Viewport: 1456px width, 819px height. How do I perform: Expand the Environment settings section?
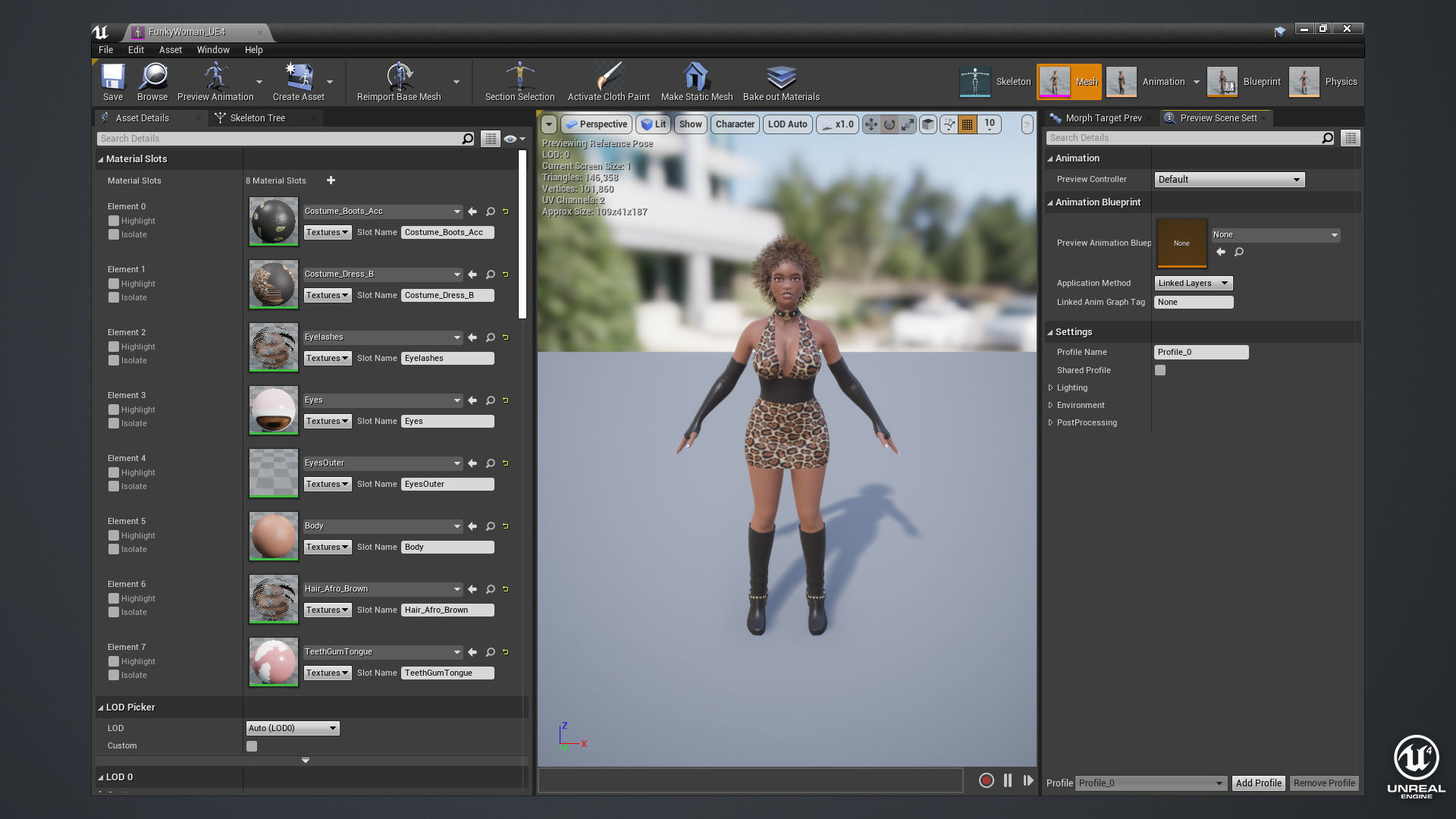click(x=1051, y=405)
